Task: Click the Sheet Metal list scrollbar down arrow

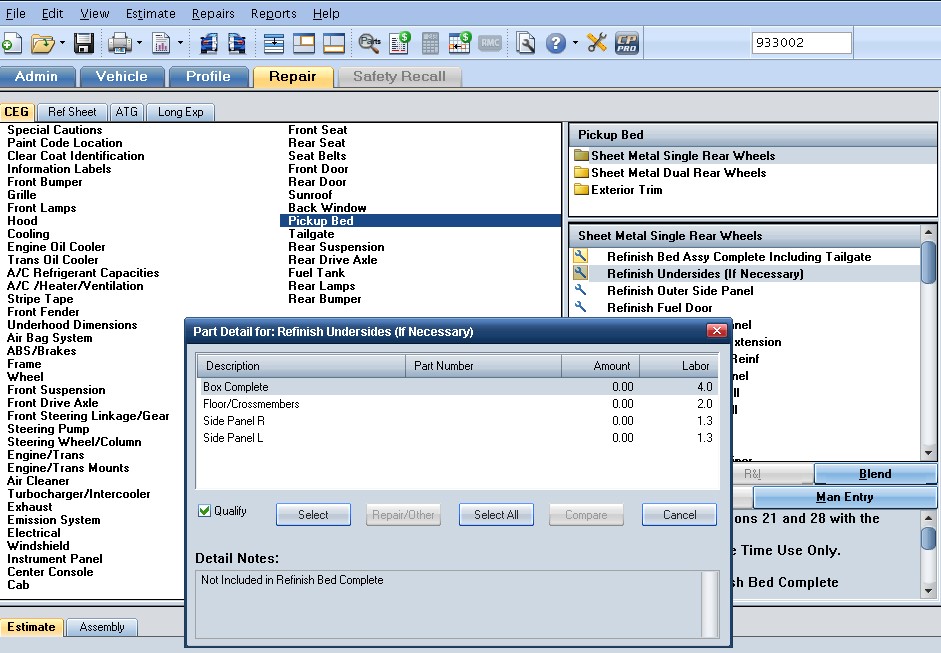Action: [928, 453]
